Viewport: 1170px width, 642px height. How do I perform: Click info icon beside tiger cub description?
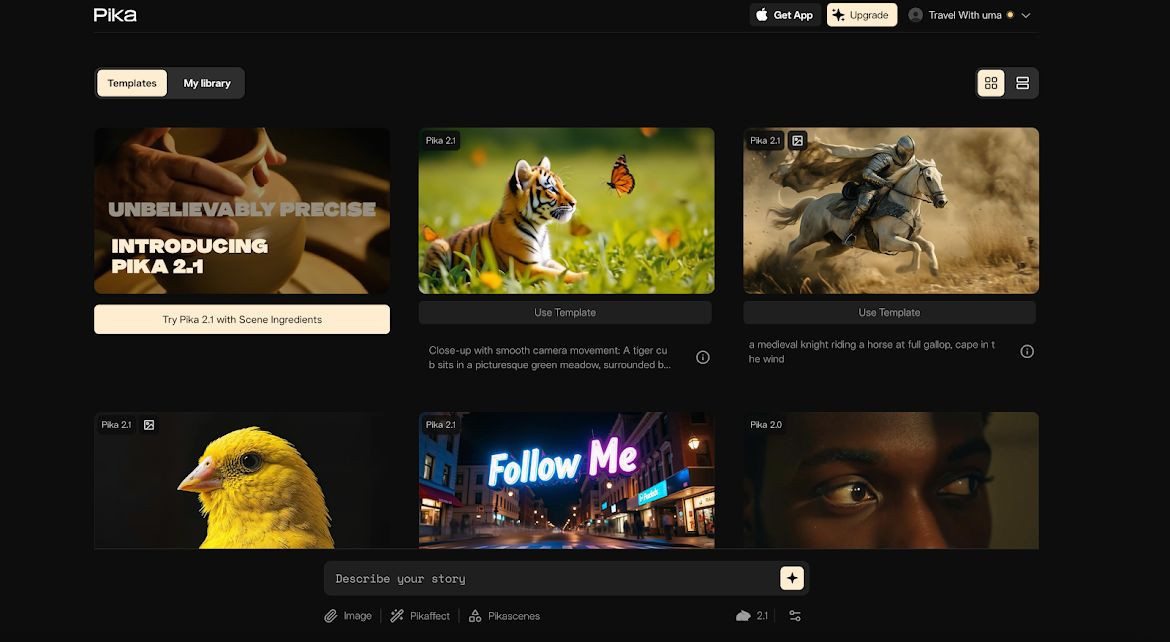point(703,357)
